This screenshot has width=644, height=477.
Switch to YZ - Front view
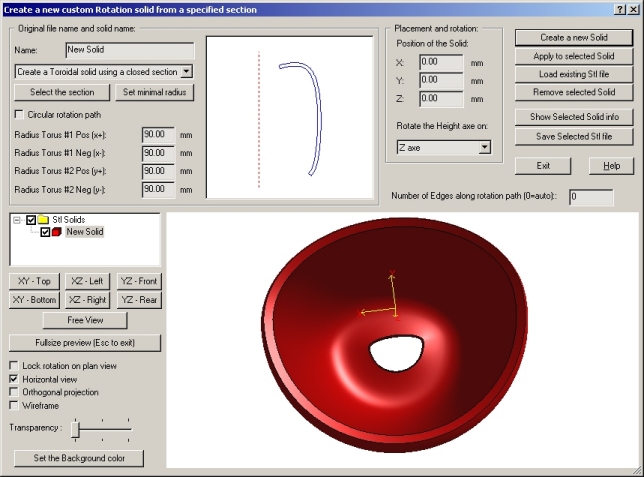pos(139,281)
